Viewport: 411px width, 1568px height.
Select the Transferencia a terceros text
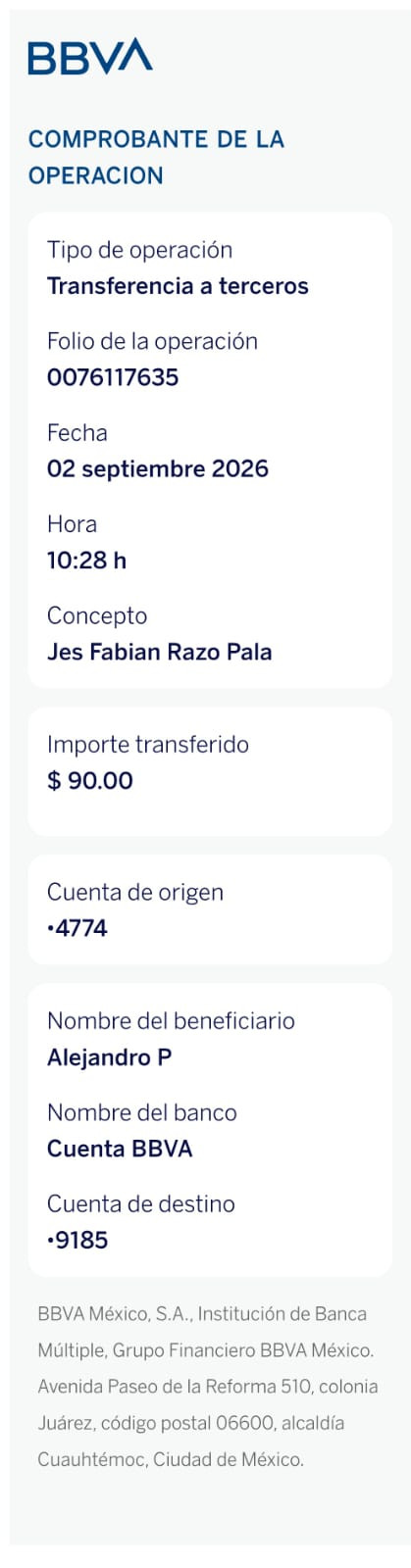178,286
